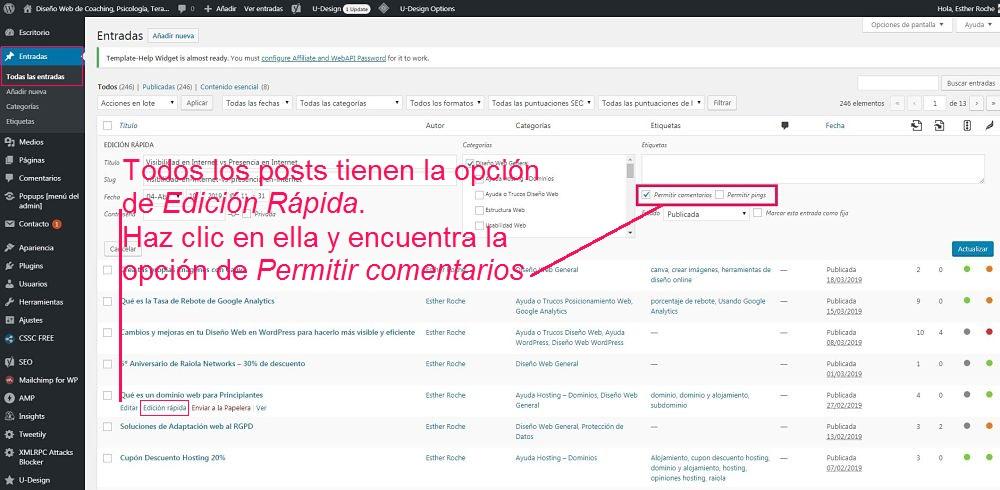The image size is (1000, 490).
Task: Open Acciones en lote dropdown
Action: 138,103
